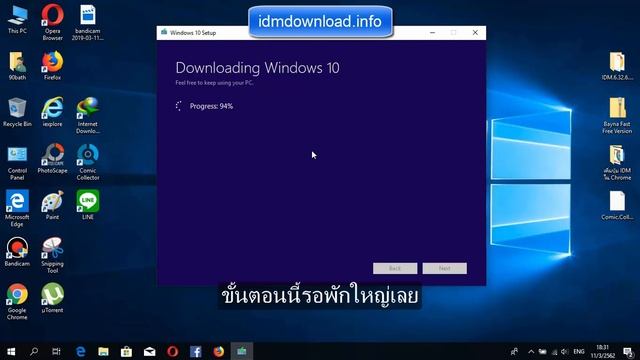Open Comic Collector shortcut
640x360 pixels.
point(87,162)
